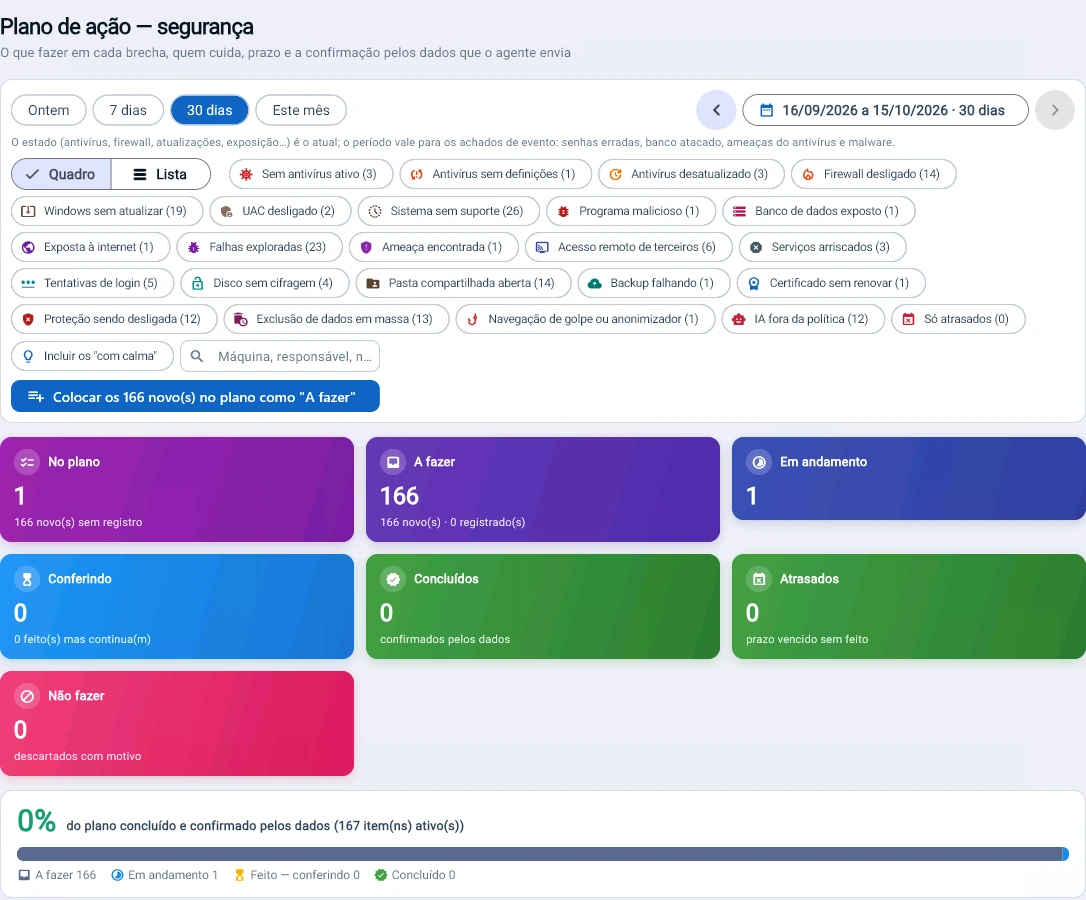Click the Não fazer blocked icon
This screenshot has height=900, width=1086.
click(x=27, y=696)
